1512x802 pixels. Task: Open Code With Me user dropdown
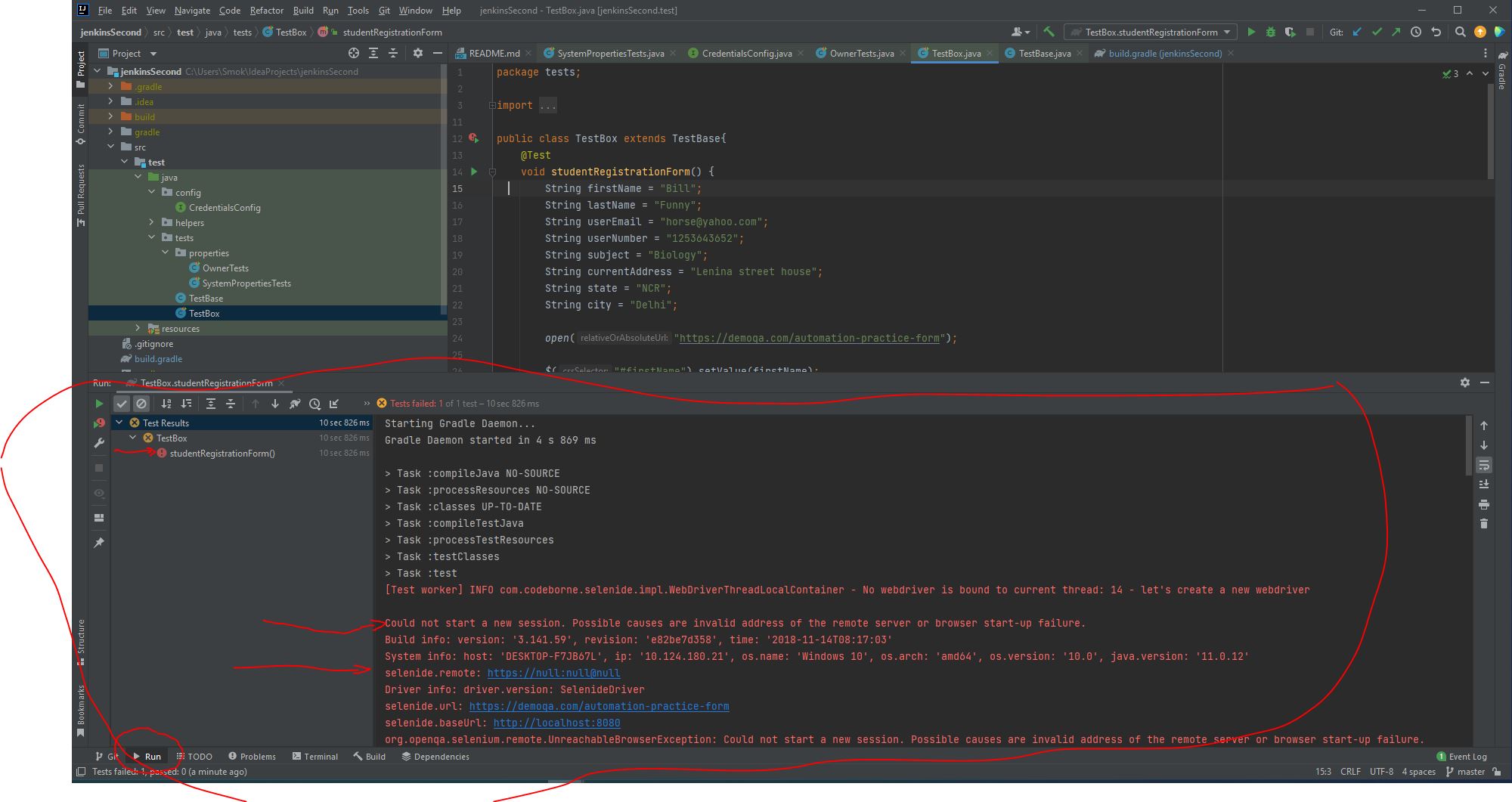coord(1021,32)
